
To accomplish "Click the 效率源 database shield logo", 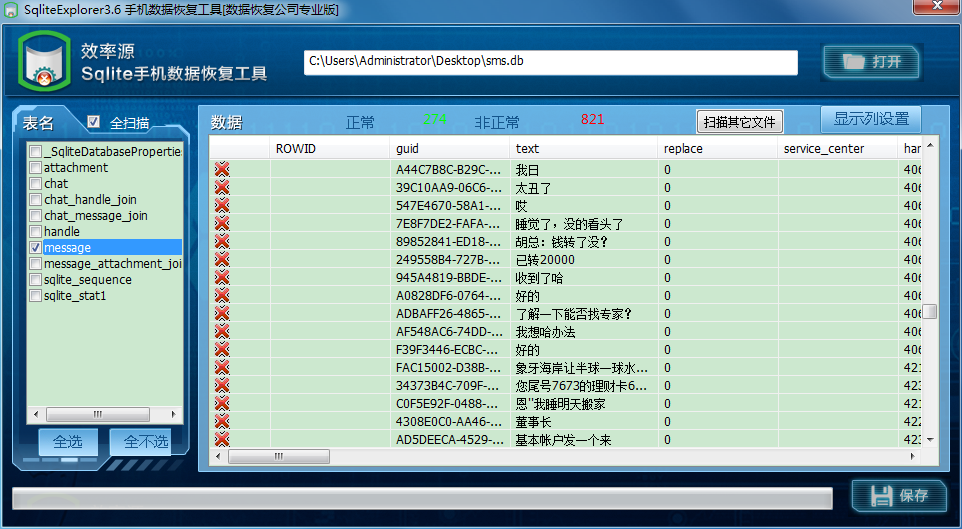I will pos(44,61).
